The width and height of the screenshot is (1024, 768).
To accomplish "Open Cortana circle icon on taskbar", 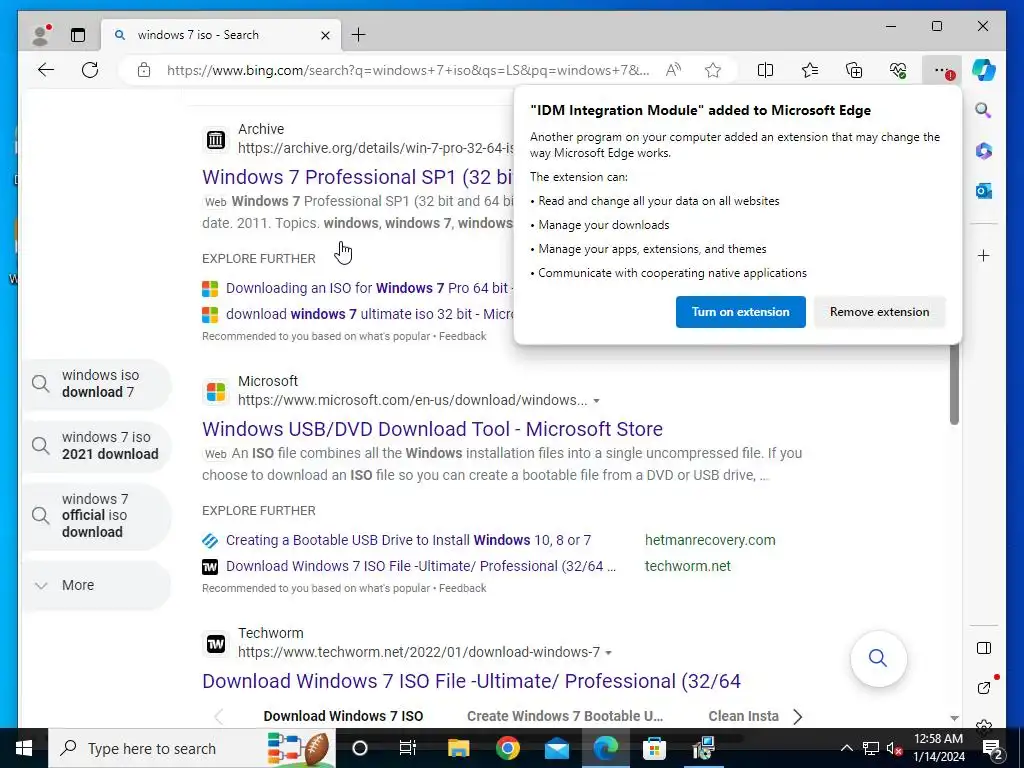I will point(360,748).
